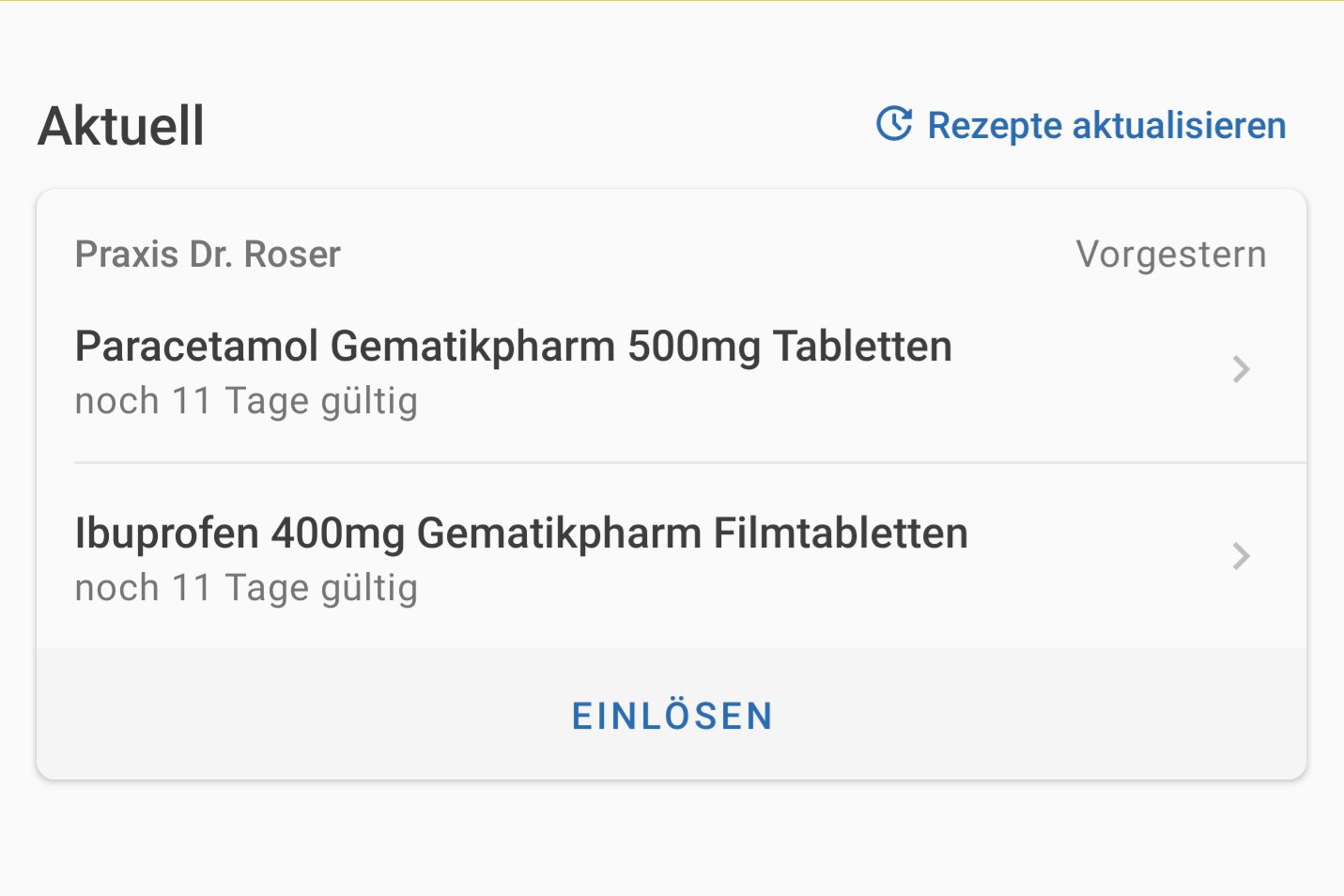Select the Paracetamol Gematikpharm 500mg Tabletten title
Image resolution: width=1344 pixels, height=896 pixels.
pos(513,347)
